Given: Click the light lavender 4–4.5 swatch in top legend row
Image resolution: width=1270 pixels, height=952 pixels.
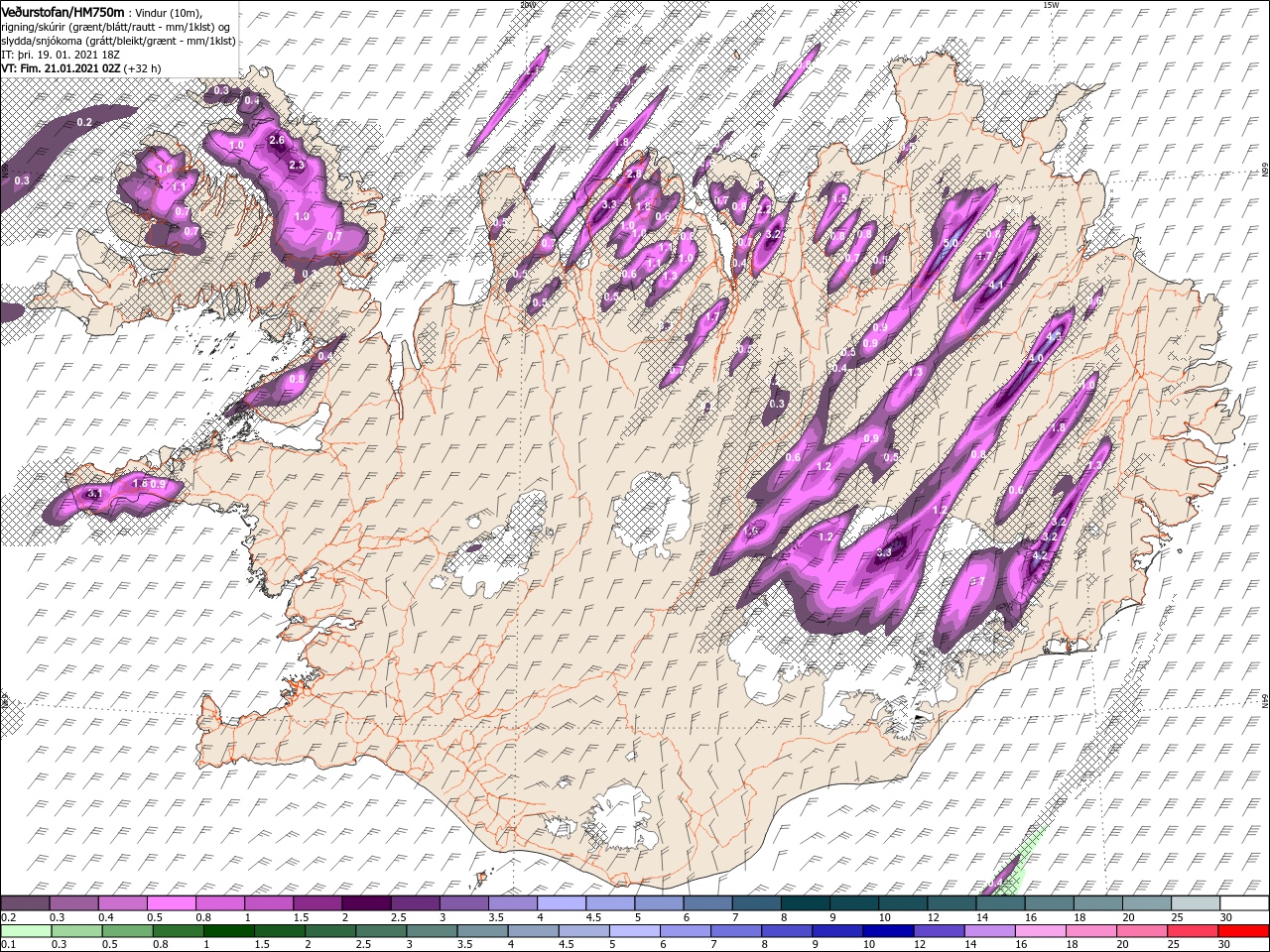Looking at the screenshot, I should click(562, 903).
